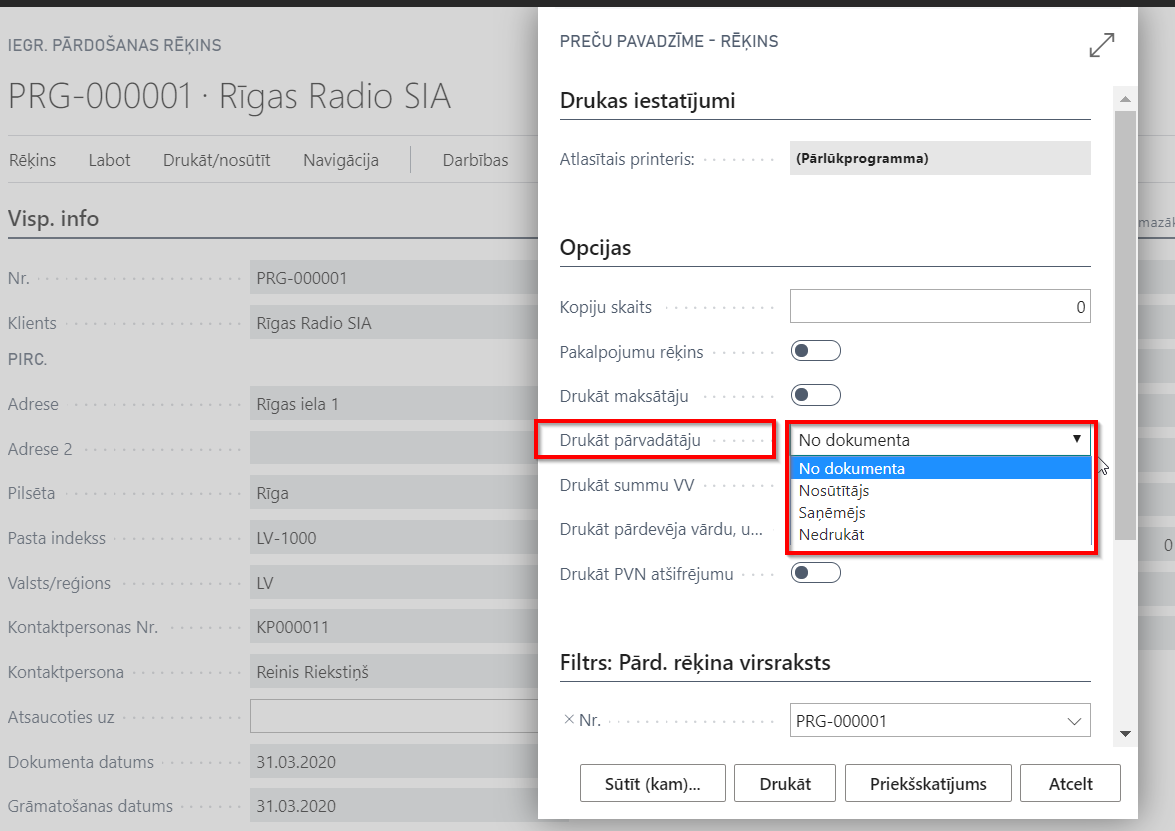The width and height of the screenshot is (1175, 831).
Task: Click the 'Drukas iestatījumi' section heading
Action: coord(647,100)
